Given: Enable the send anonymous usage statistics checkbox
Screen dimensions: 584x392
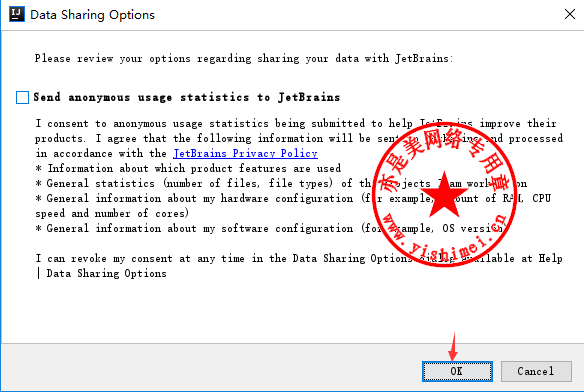Looking at the screenshot, I should point(22,97).
